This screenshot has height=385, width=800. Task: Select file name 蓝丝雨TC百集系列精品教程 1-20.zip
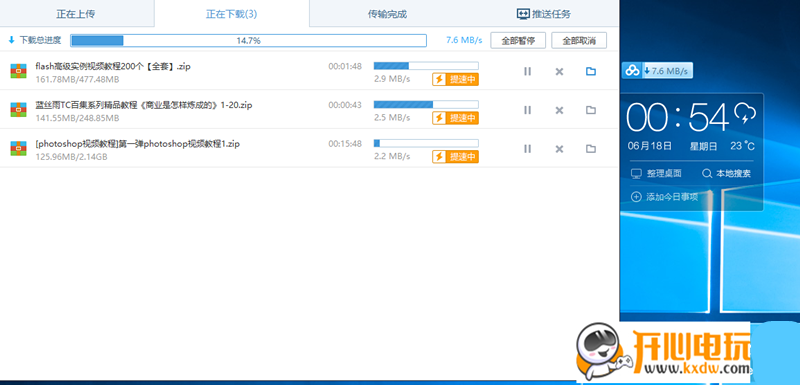144,105
